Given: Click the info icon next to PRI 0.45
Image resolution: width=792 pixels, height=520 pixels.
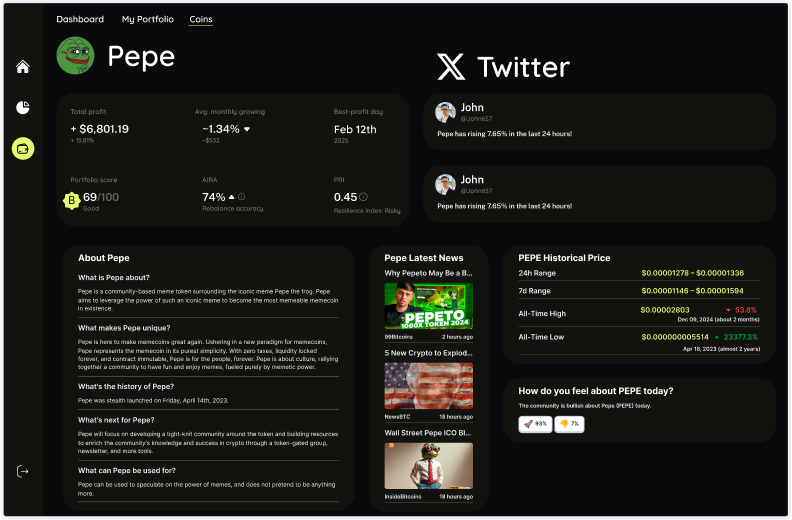Looking at the screenshot, I should [363, 197].
